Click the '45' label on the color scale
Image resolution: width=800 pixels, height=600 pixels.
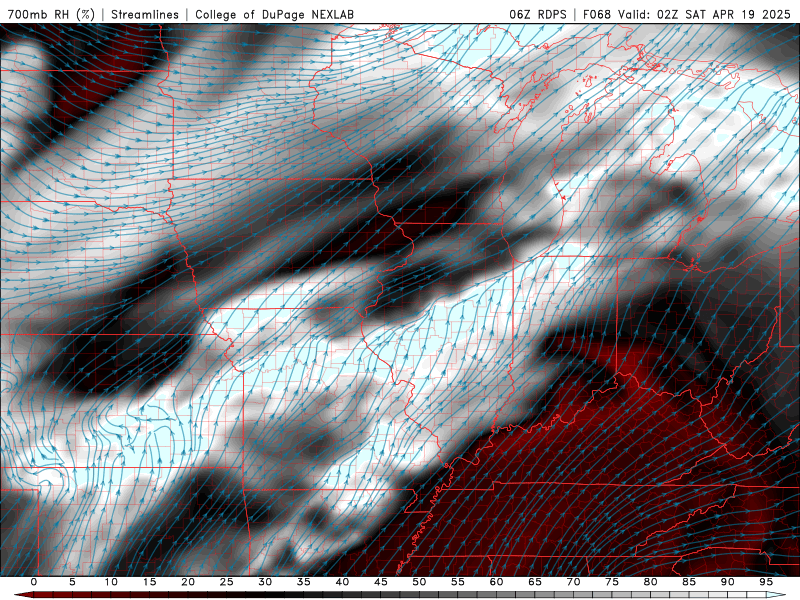coord(381,582)
